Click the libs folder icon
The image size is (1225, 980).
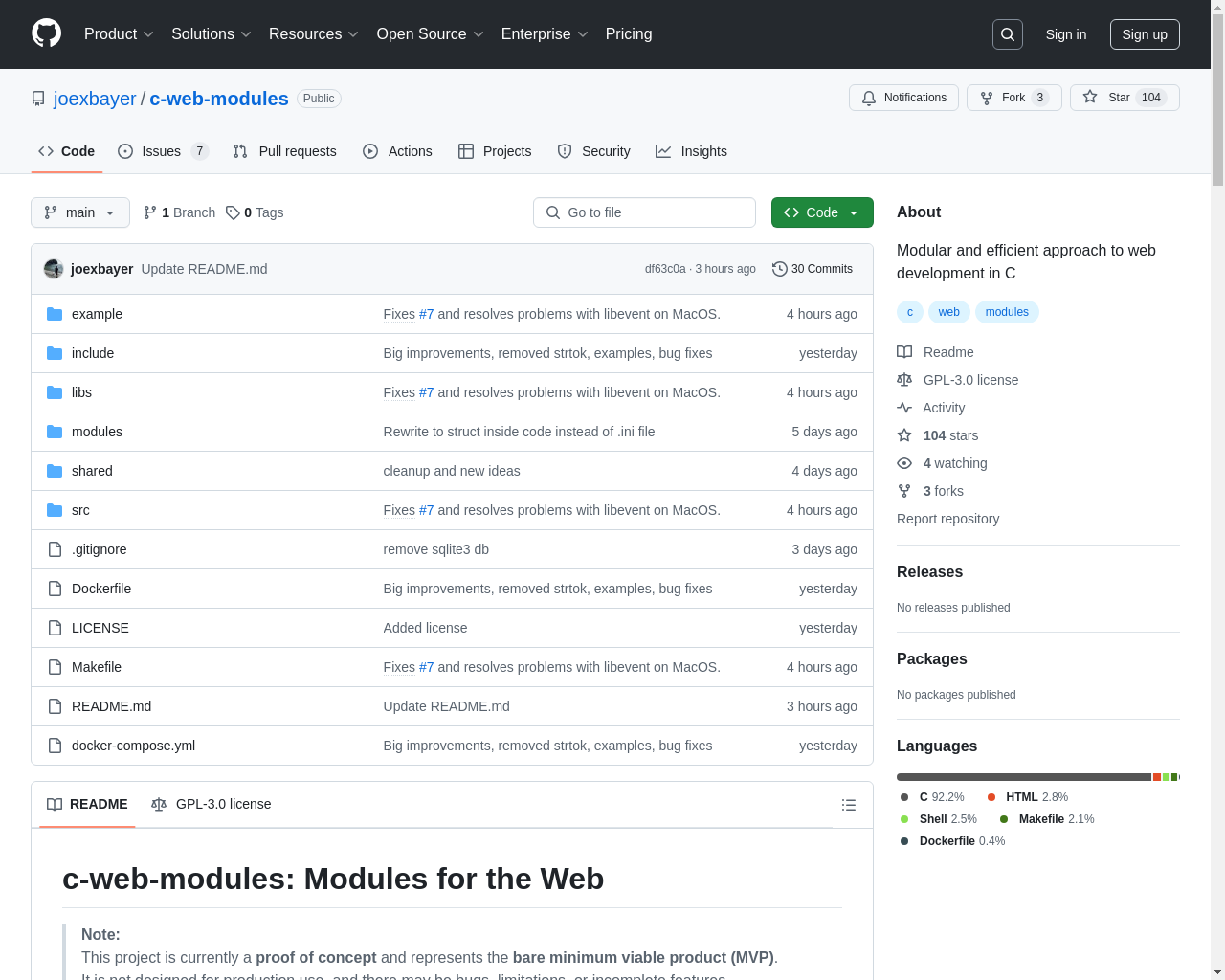click(55, 392)
